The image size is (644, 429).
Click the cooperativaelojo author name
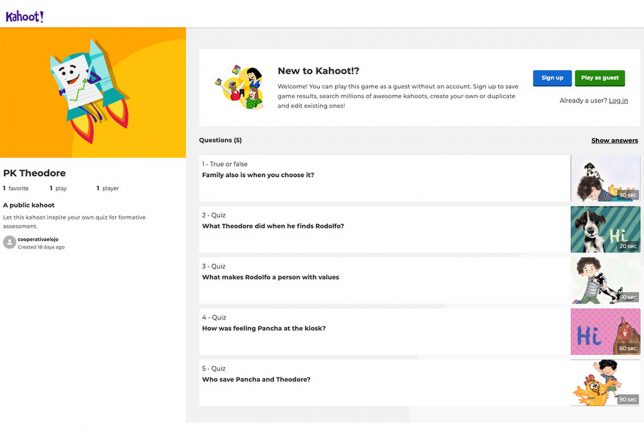tap(40, 239)
